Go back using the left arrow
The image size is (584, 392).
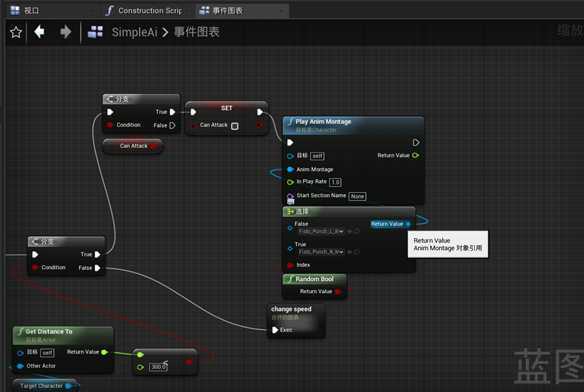[x=39, y=32]
